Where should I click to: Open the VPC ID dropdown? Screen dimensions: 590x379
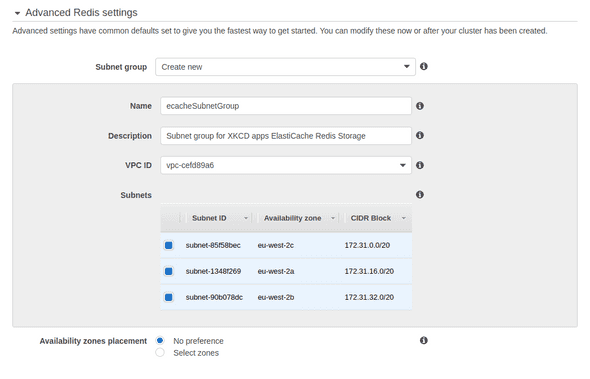[x=286, y=165]
